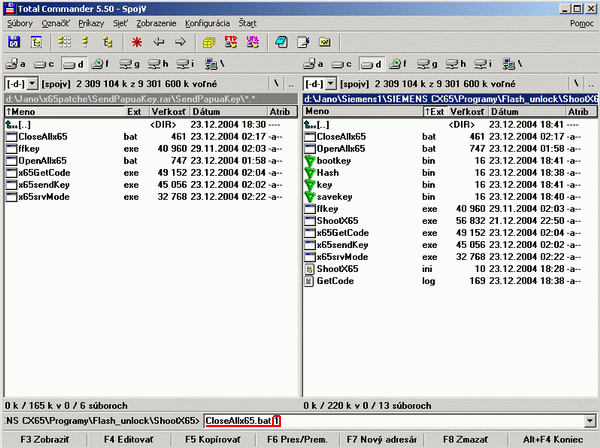The width and height of the screenshot is (600, 448).
Task: Click F7 Nový adresár button
Action: (x=382, y=440)
